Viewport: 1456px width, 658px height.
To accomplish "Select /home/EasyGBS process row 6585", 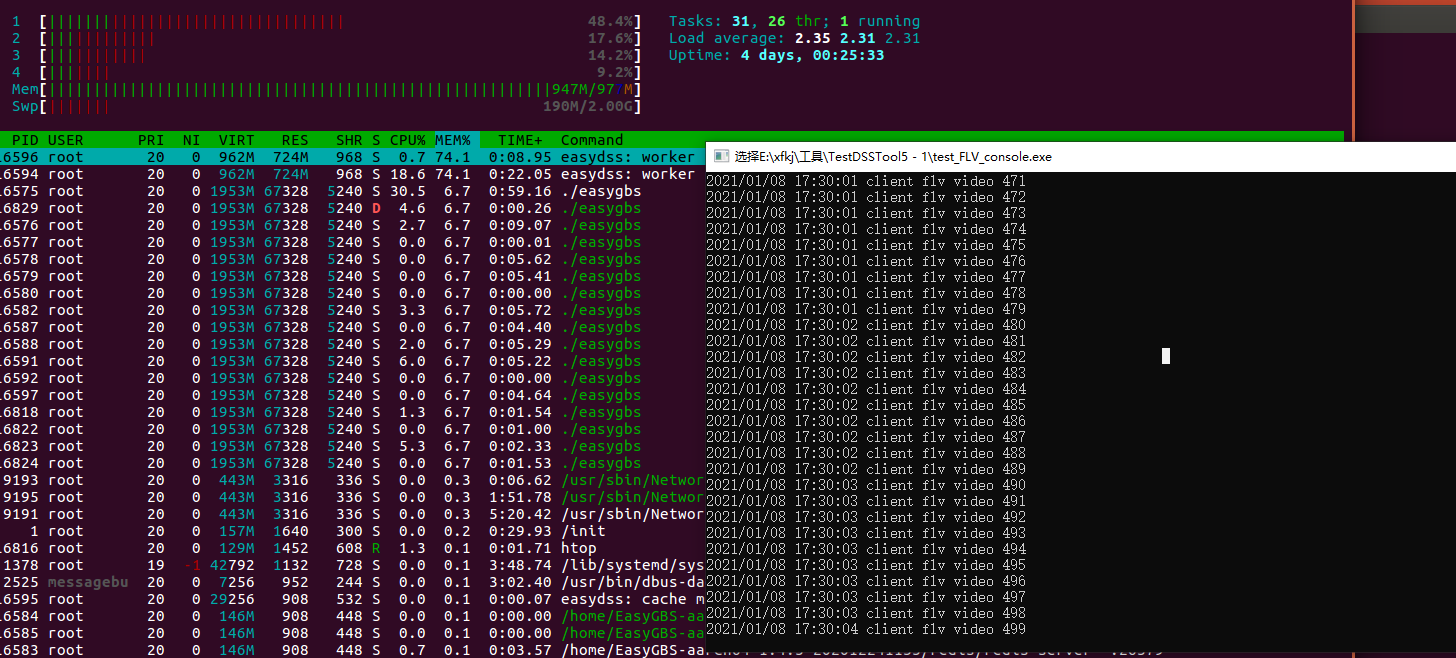I will coord(352,633).
